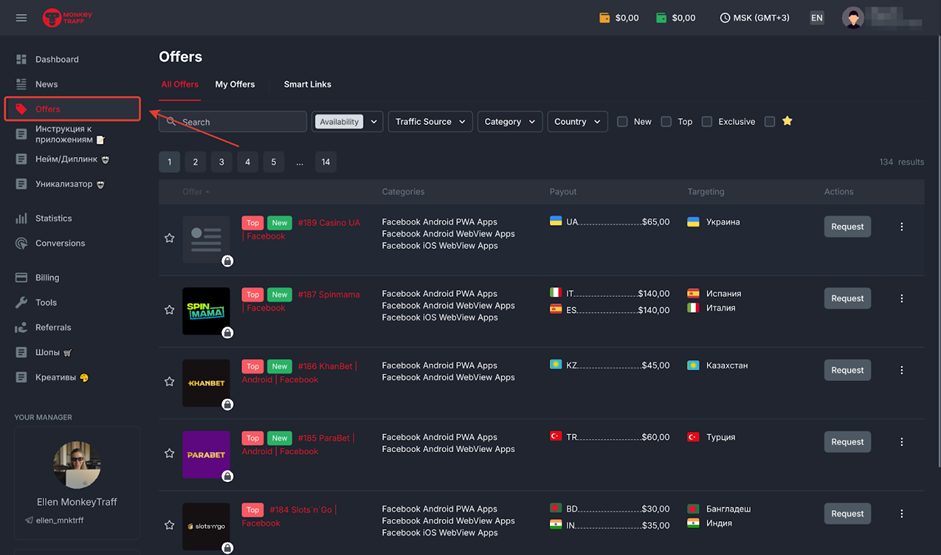Screen dimensions: 941x555
Task: Open the user avatar menu
Action: click(x=853, y=18)
